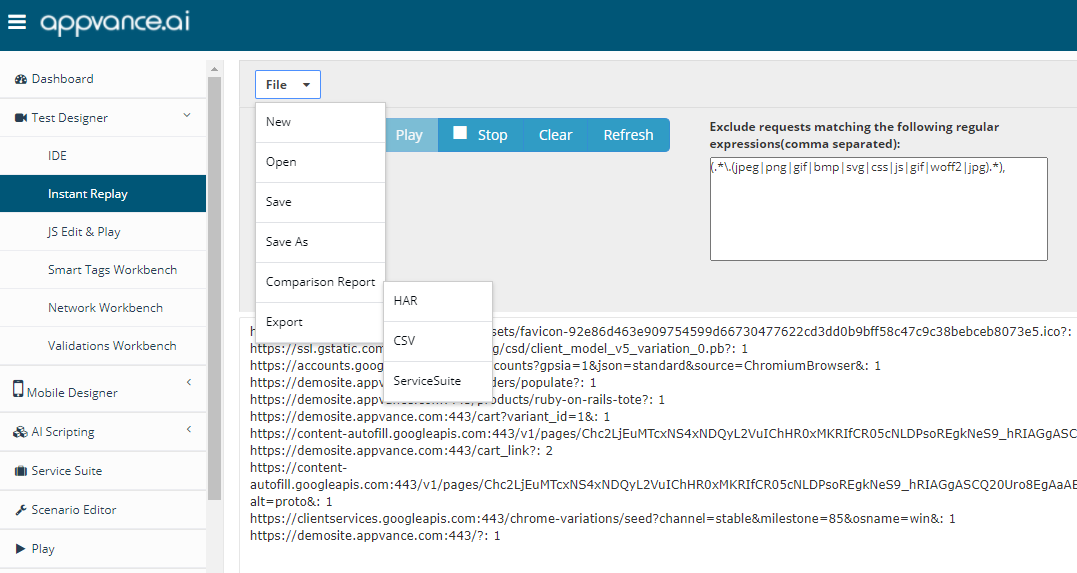
Task: Open Network Workbench
Action: click(103, 308)
